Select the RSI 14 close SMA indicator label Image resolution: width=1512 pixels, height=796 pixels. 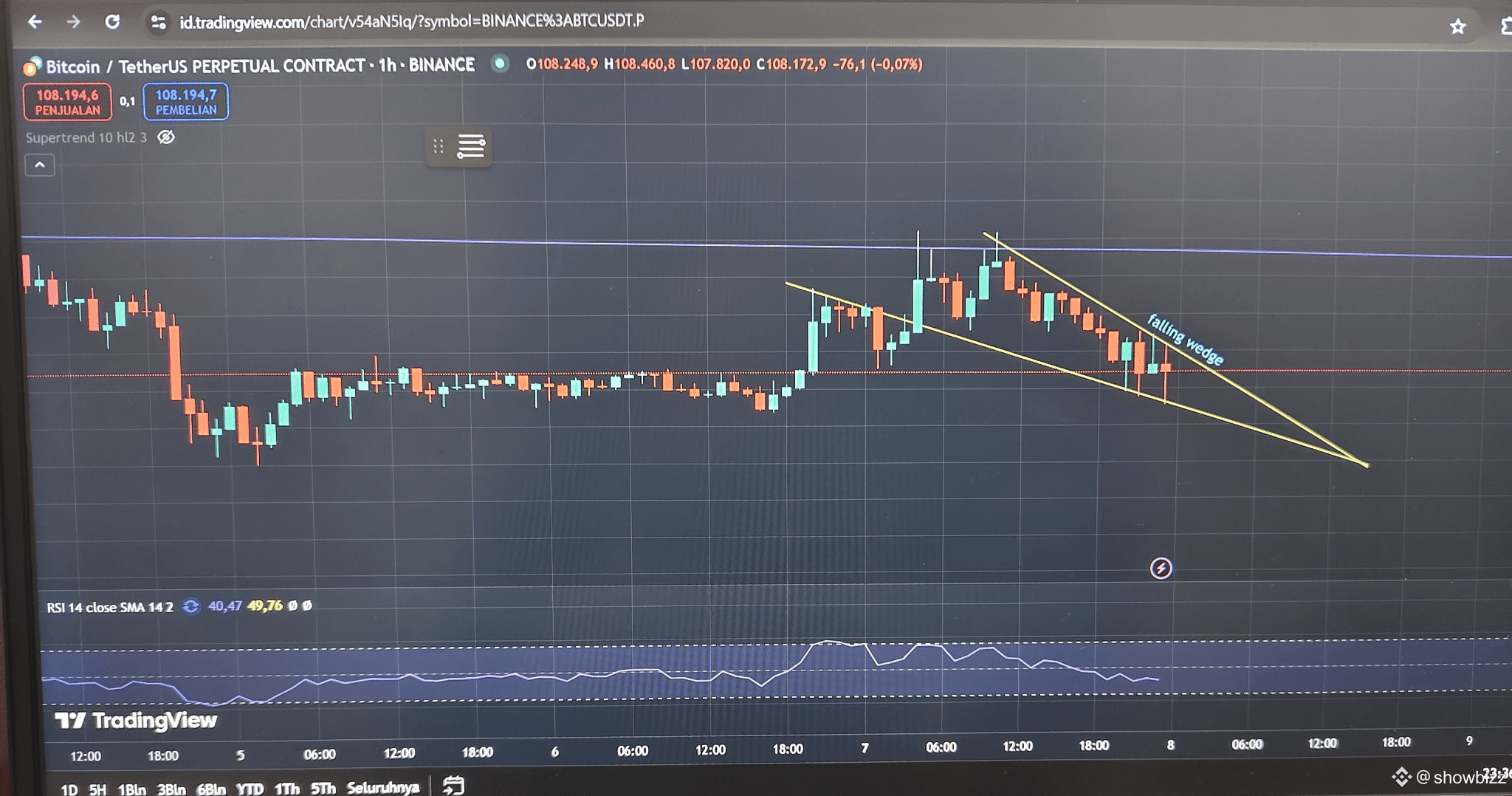coord(110,608)
